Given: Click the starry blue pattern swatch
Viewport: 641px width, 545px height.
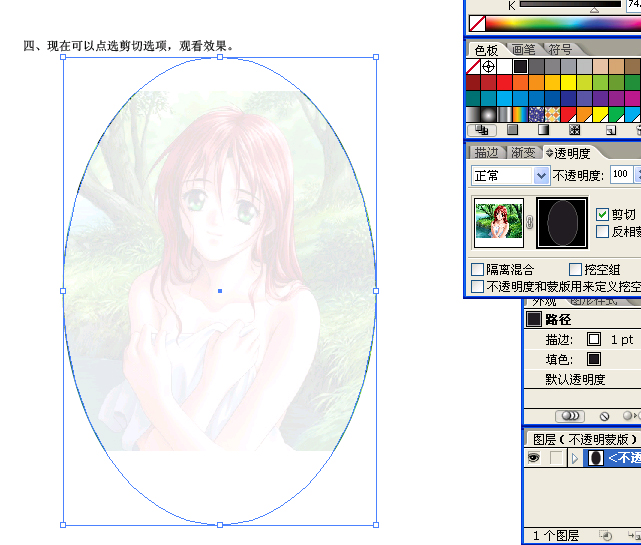Looking at the screenshot, I should [536, 114].
